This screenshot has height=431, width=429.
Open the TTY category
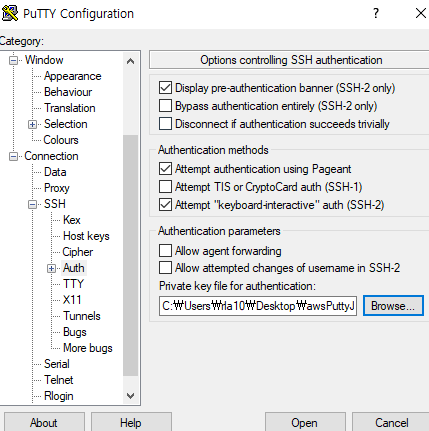click(x=73, y=284)
